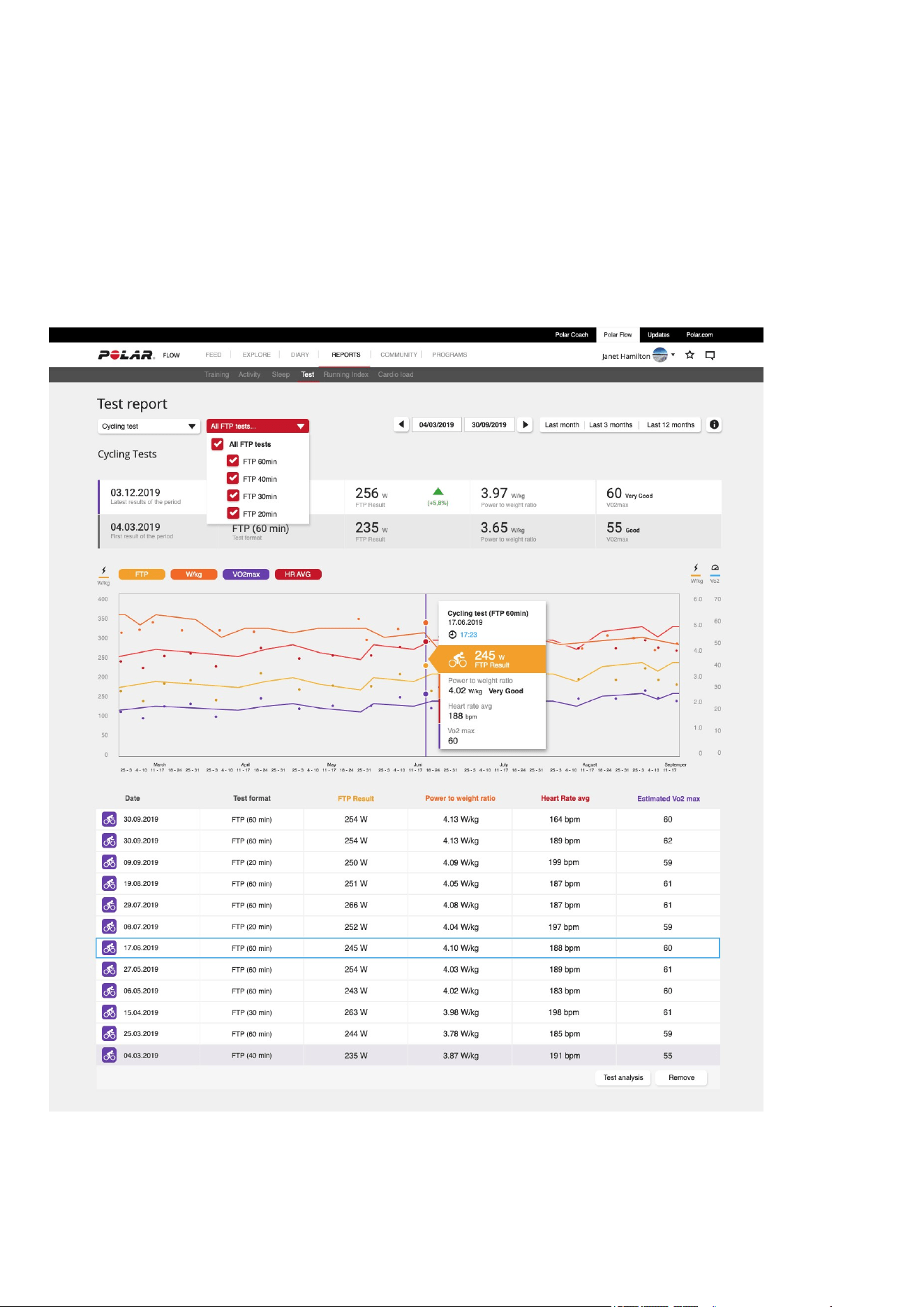Click the favorites star icon

click(690, 355)
